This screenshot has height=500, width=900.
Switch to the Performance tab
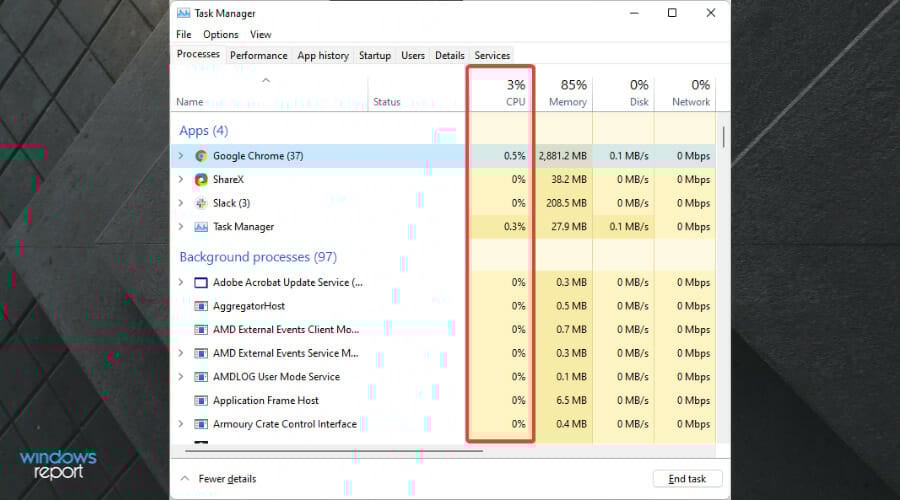(x=258, y=55)
